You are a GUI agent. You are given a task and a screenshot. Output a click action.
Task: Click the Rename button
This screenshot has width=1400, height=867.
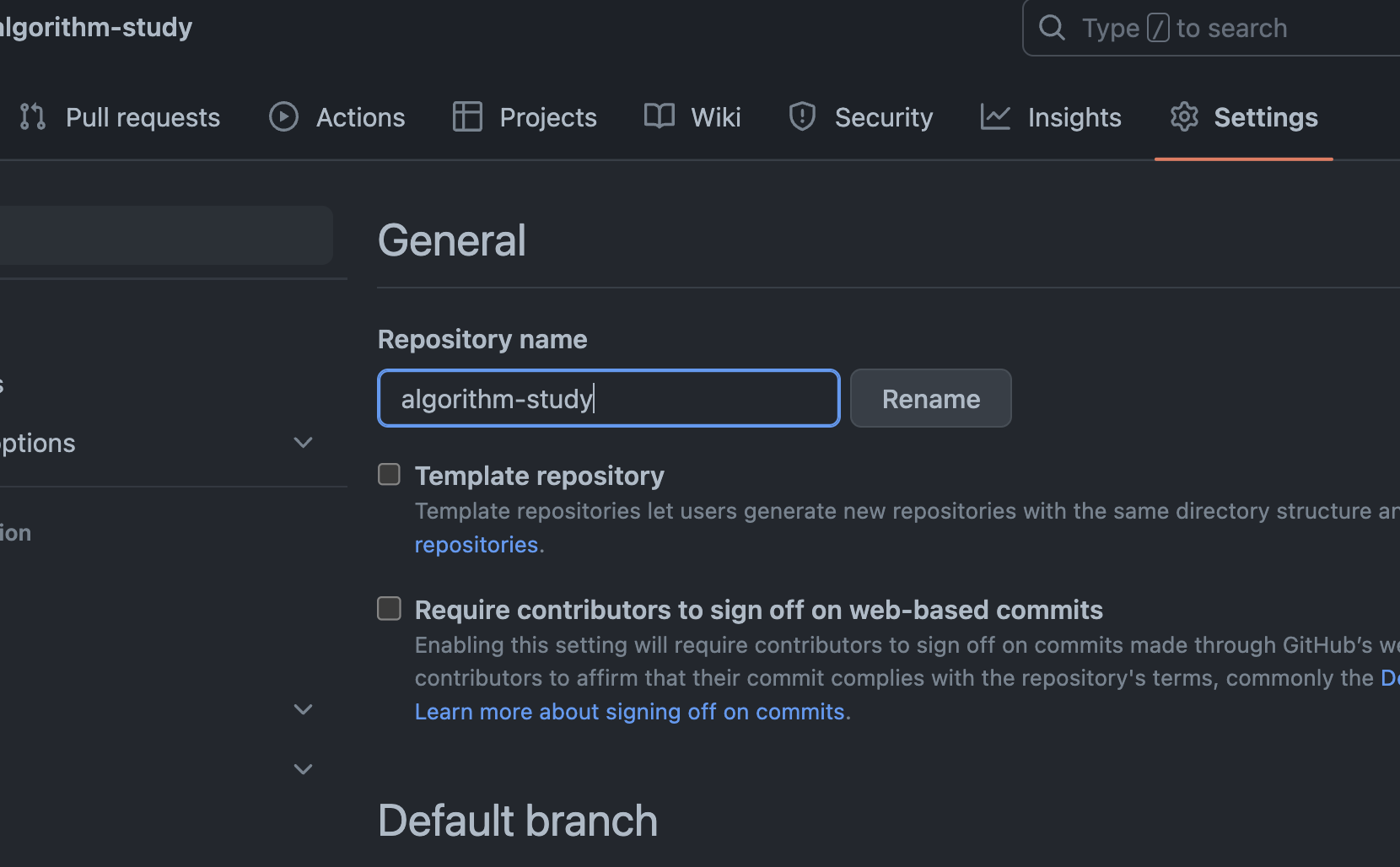coord(931,398)
